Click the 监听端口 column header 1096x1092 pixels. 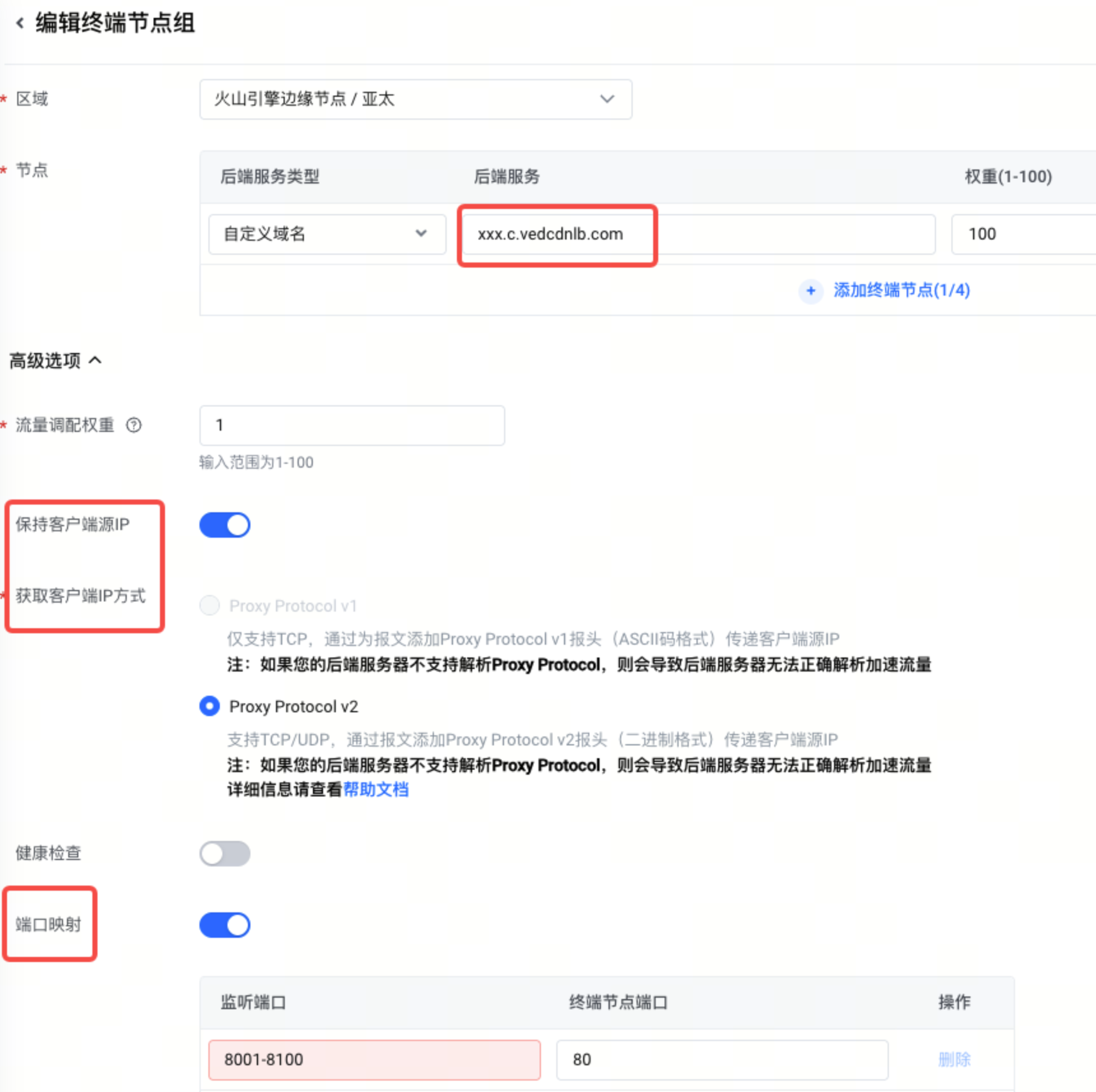(x=253, y=1002)
